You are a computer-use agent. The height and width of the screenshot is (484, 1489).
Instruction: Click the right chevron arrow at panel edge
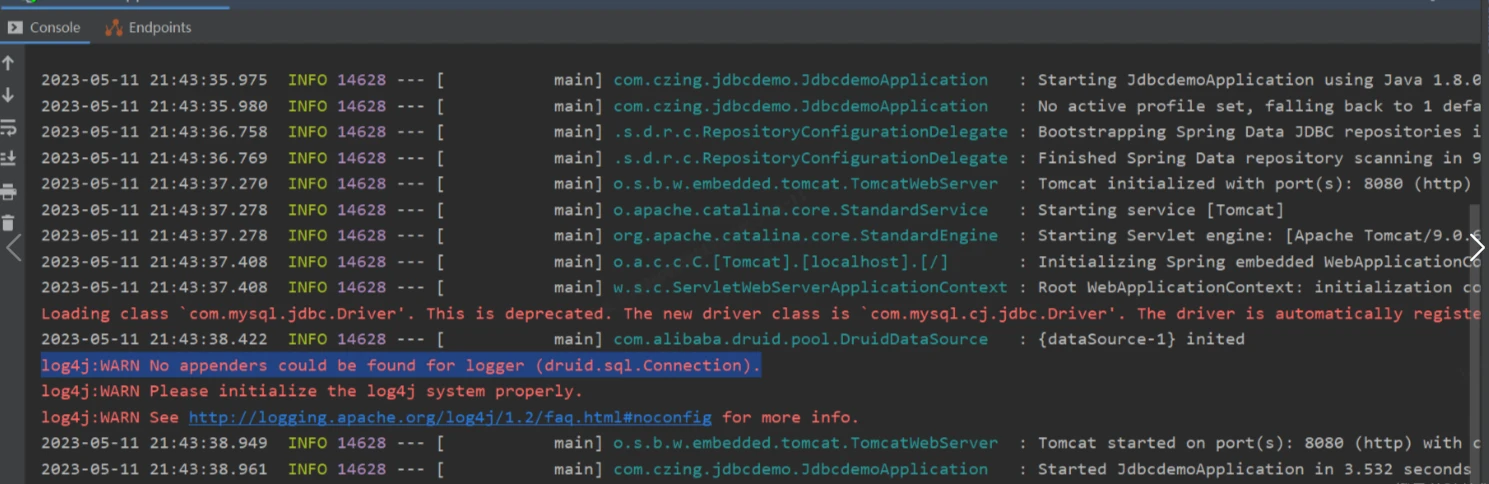point(1476,248)
